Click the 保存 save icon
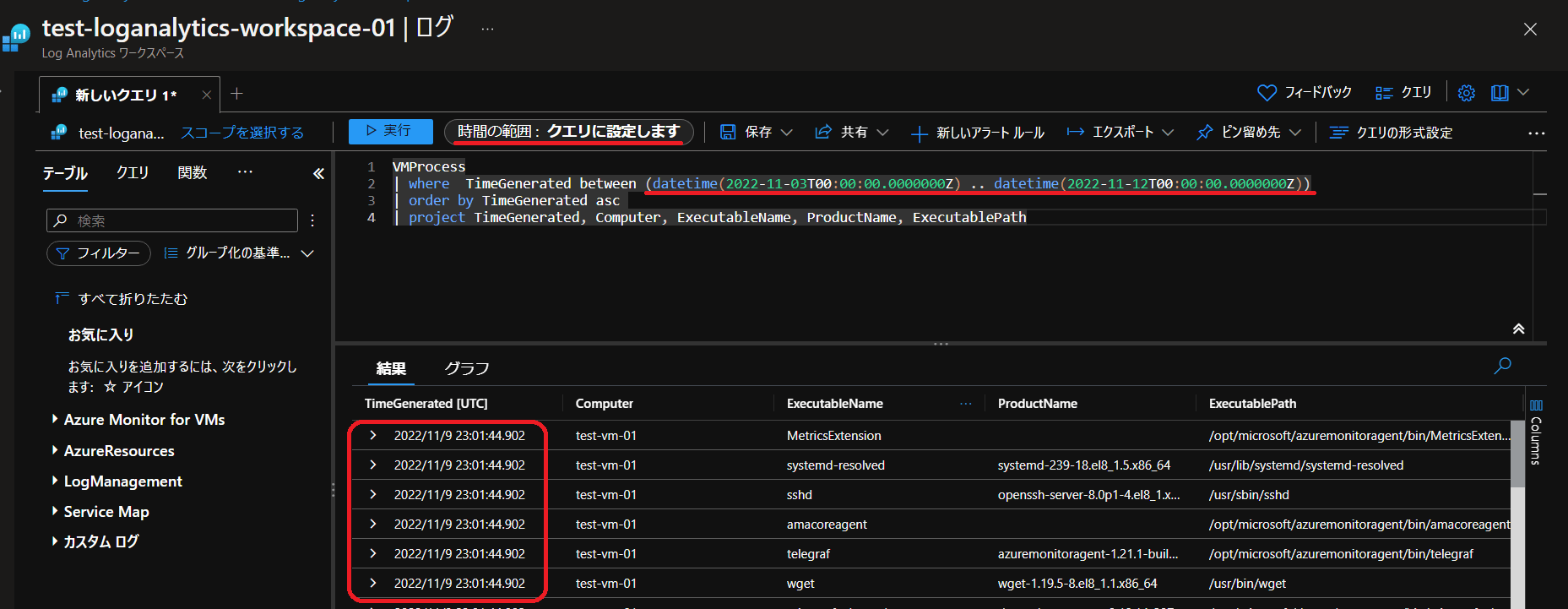Screen dimensions: 1568x609 (x=728, y=132)
